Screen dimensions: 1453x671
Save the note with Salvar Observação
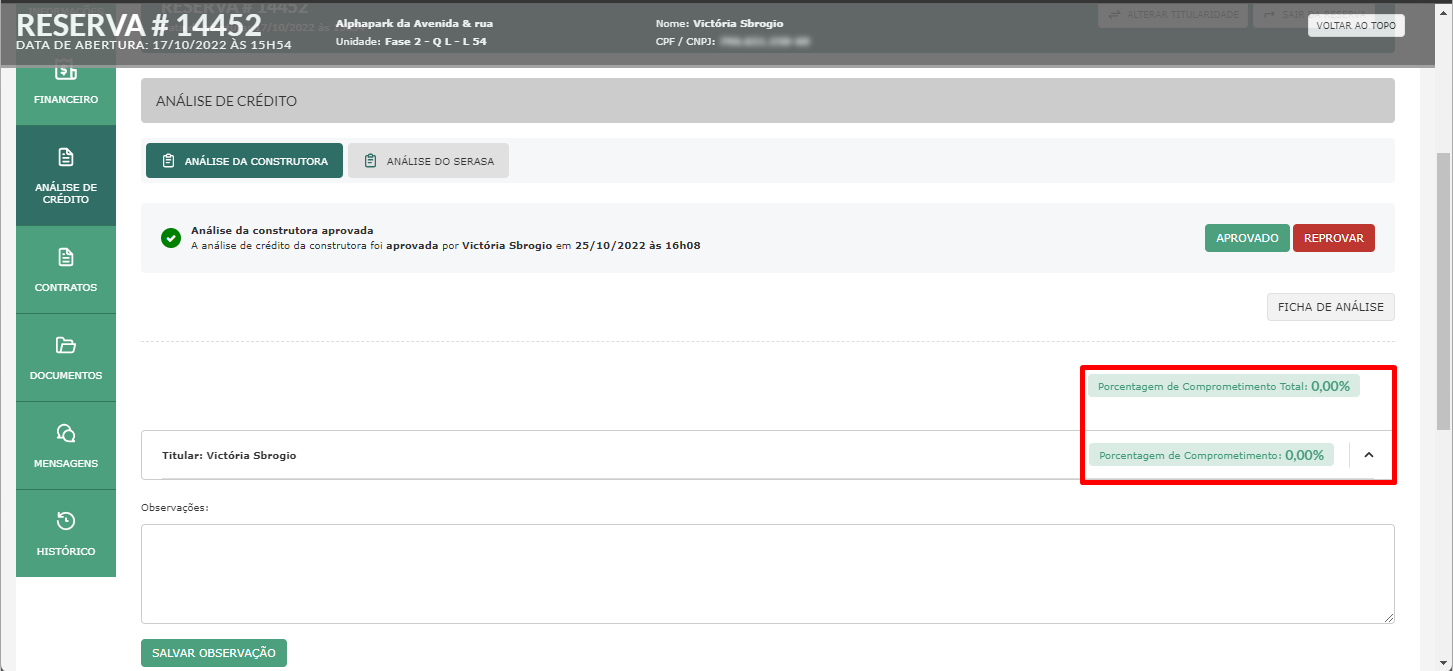pyautogui.click(x=214, y=653)
